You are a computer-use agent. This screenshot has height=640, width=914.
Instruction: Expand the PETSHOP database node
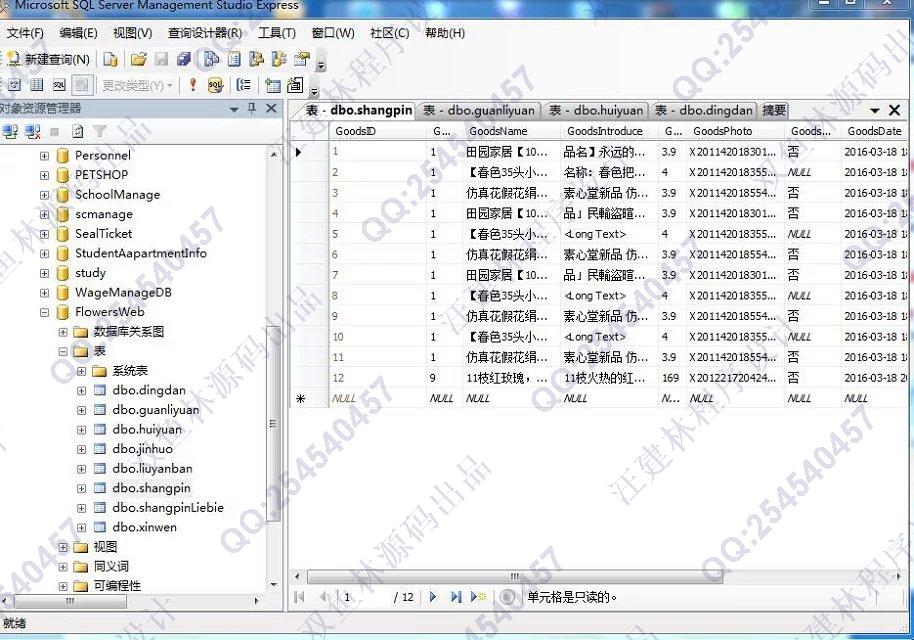coord(44,175)
